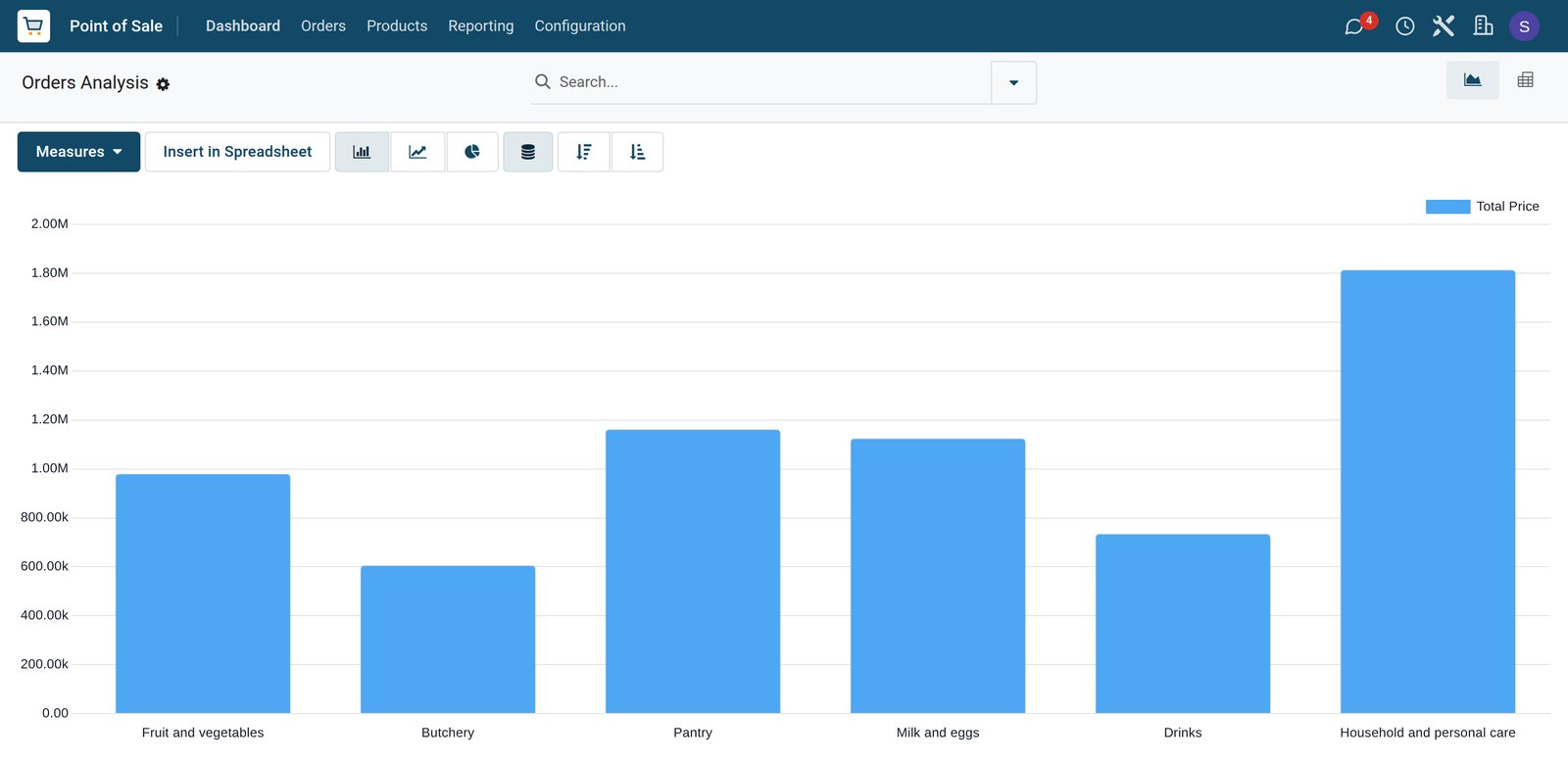
Task: Open the developer tools wrench icon
Action: click(x=1444, y=25)
